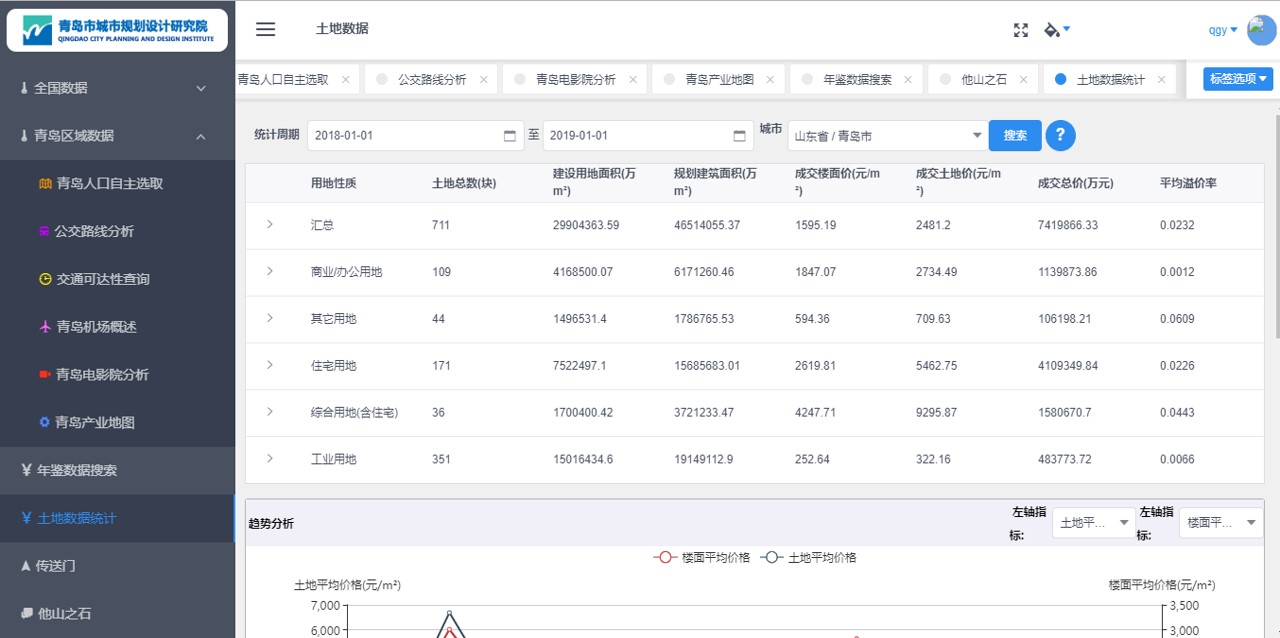
Task: Expand the 综合用地(含住宅) row
Action: tap(270, 411)
